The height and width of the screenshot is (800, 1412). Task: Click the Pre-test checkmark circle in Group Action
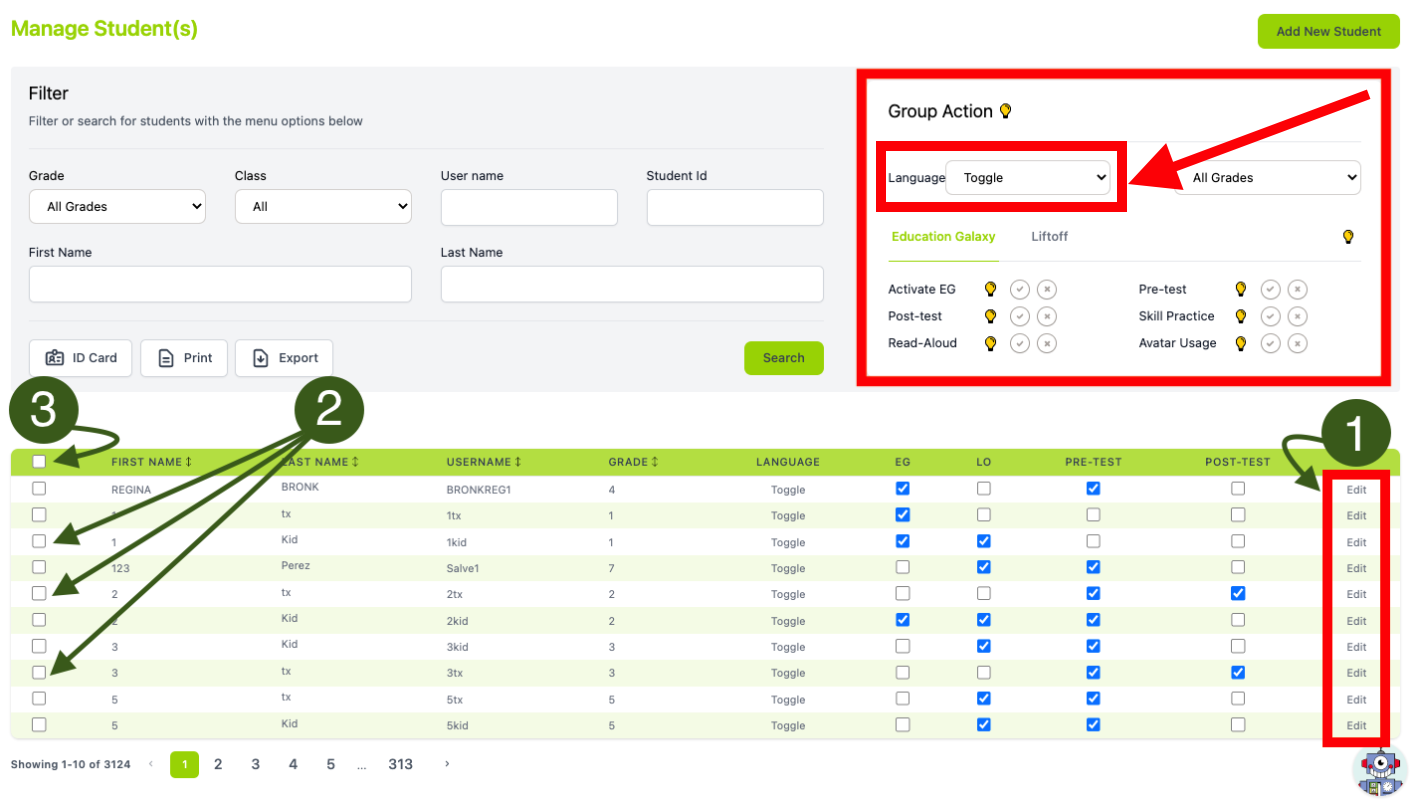[x=1270, y=289]
